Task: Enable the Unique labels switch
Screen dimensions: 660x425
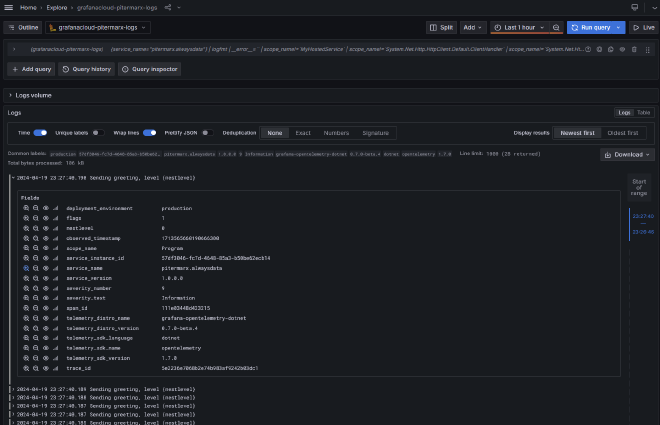Action: [97, 132]
